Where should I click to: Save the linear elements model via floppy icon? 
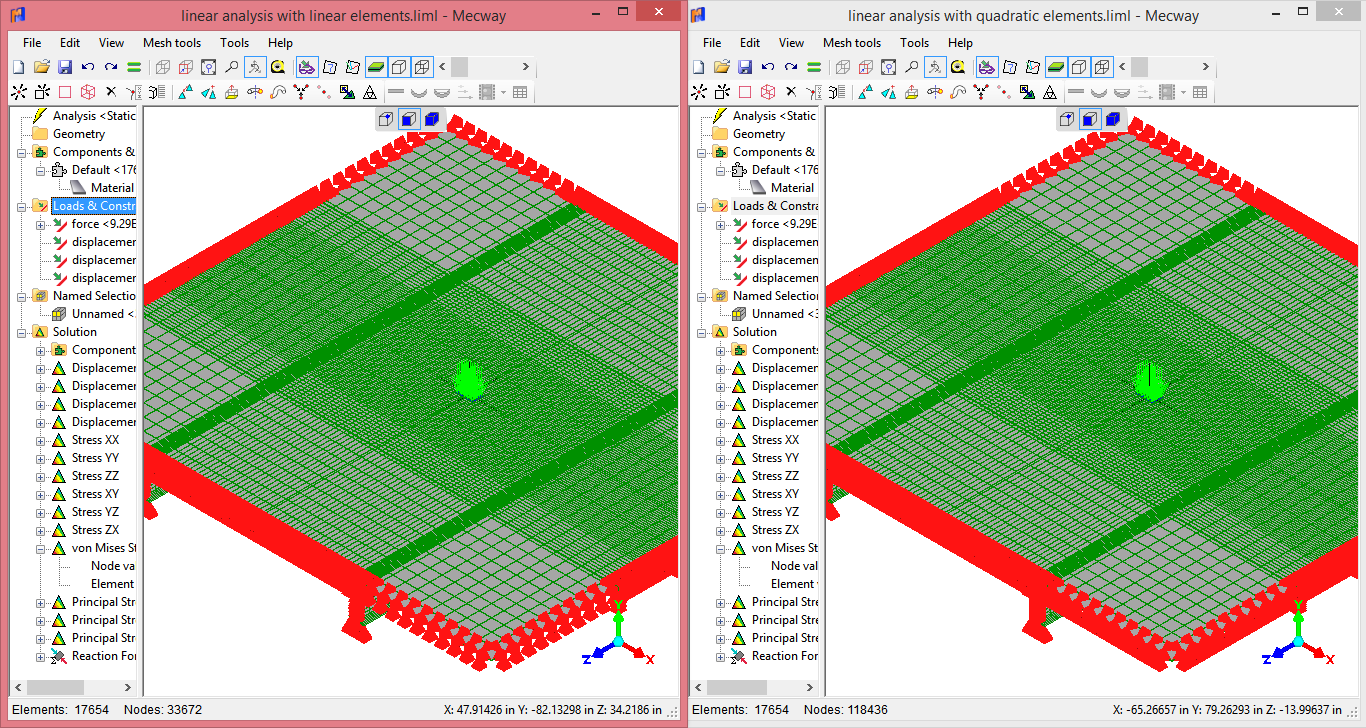64,67
